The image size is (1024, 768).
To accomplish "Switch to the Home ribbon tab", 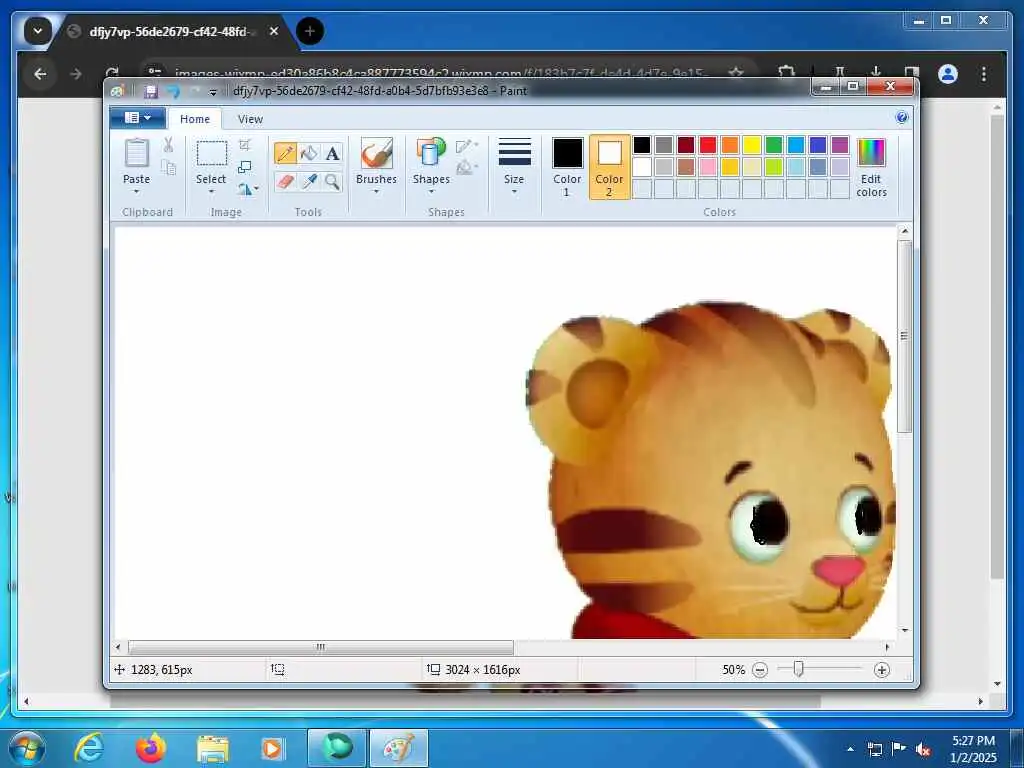I will (x=195, y=119).
